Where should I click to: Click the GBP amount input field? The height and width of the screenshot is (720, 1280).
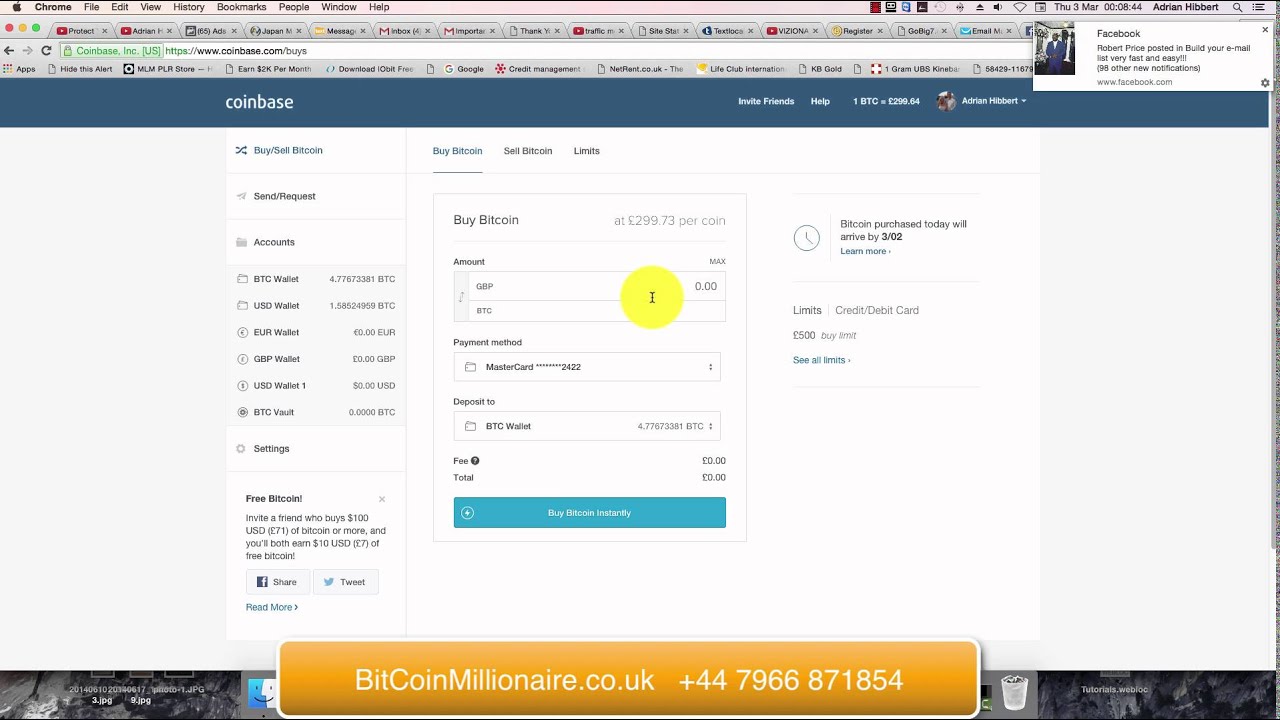click(597, 286)
